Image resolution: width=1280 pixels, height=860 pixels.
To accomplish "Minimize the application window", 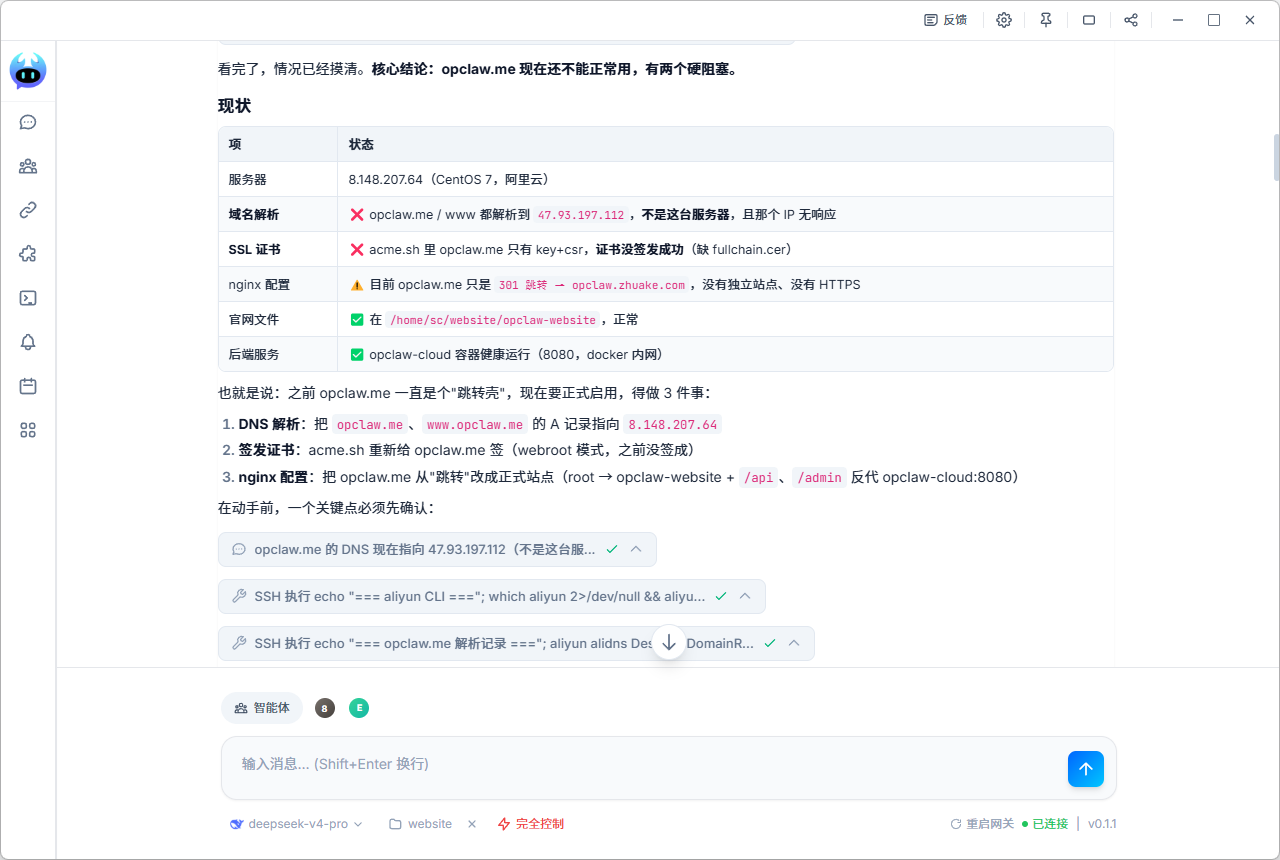I will point(1178,20).
